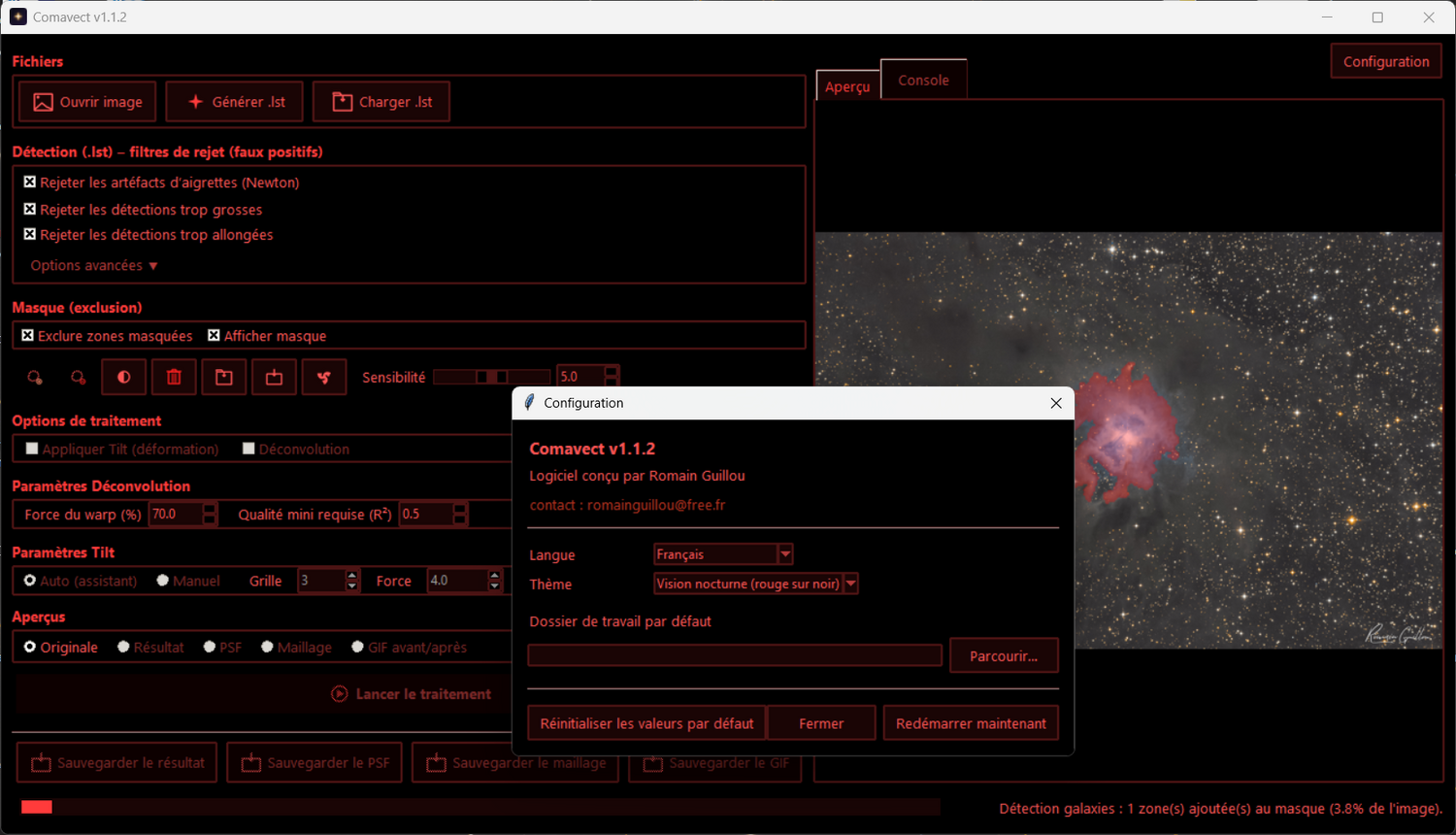This screenshot has width=1456, height=835.
Task: Disable Exclure zones masquées
Action: pyautogui.click(x=28, y=335)
